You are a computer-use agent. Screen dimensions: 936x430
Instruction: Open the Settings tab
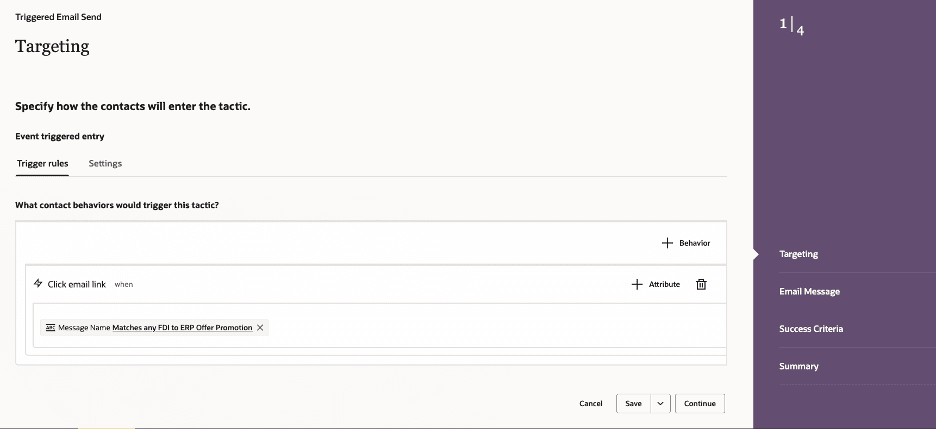[105, 164]
